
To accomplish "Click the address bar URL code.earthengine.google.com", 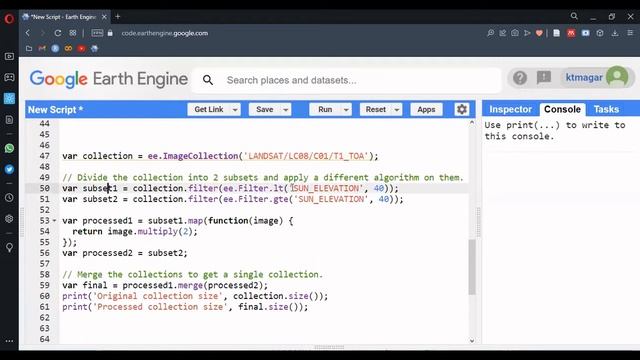I will tap(164, 33).
